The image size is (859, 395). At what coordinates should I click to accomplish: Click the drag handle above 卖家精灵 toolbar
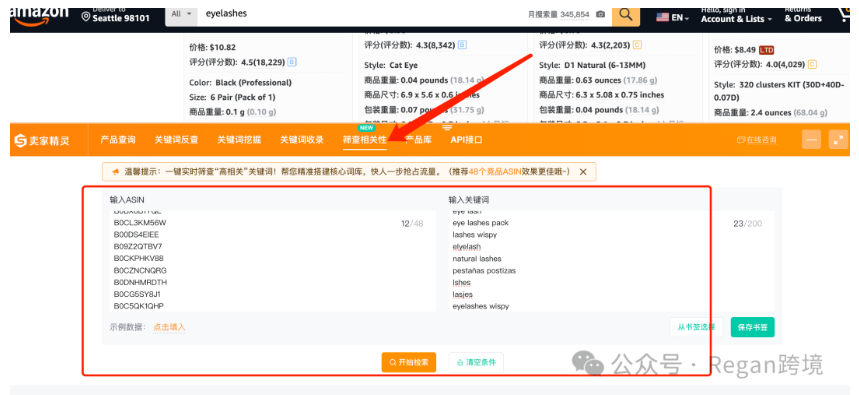coord(447,127)
